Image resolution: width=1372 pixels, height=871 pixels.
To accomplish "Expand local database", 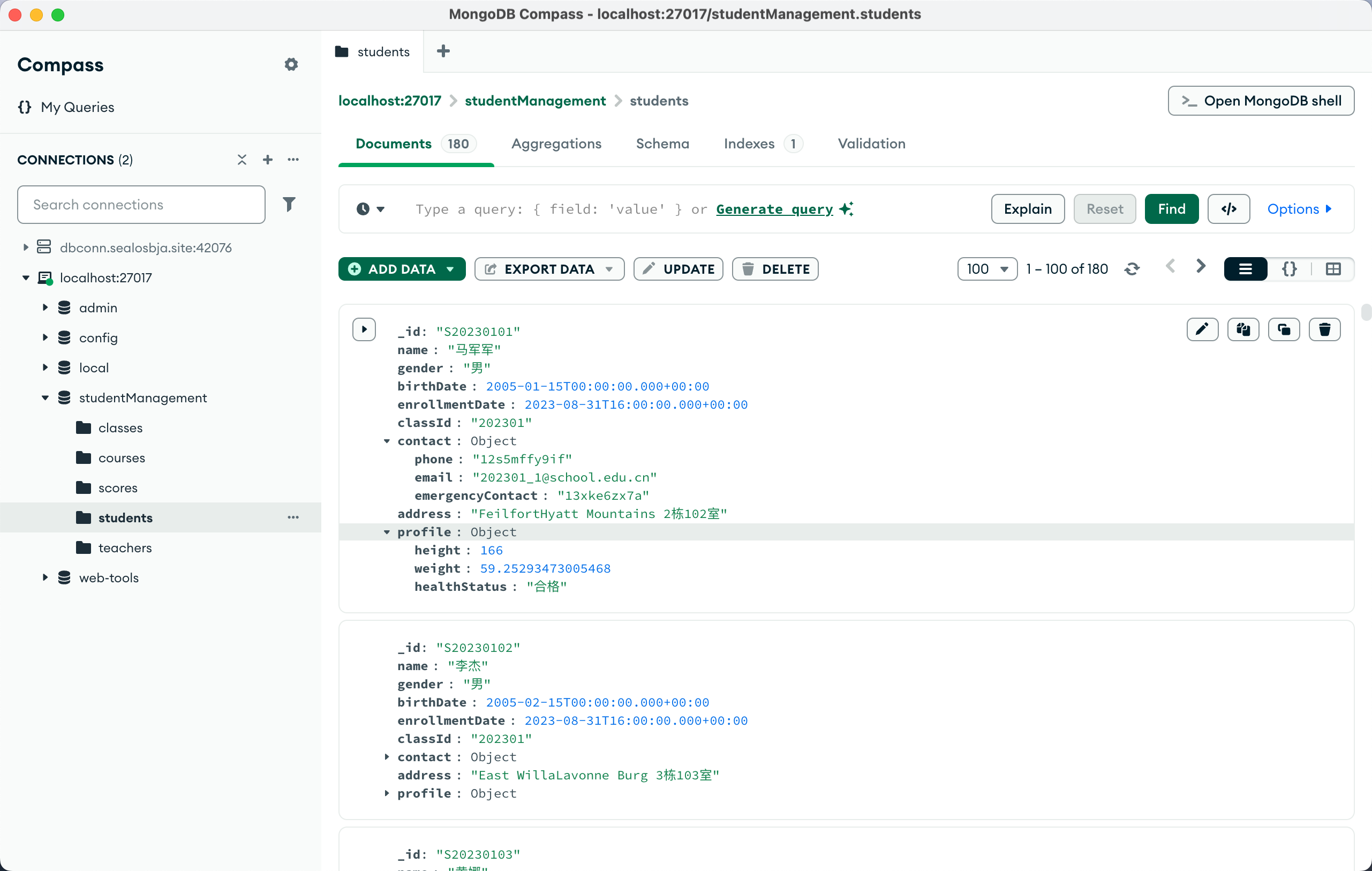I will pos(45,367).
